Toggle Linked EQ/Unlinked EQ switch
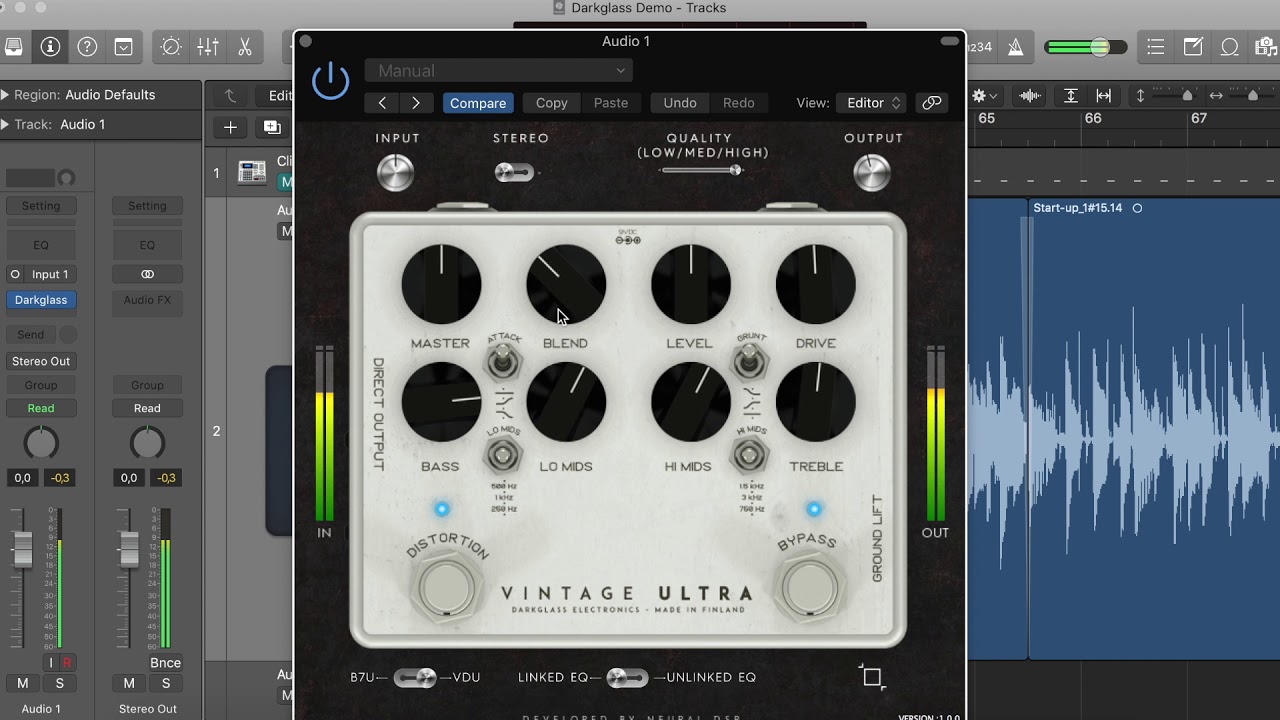Viewport: 1280px width, 720px height. (x=627, y=678)
